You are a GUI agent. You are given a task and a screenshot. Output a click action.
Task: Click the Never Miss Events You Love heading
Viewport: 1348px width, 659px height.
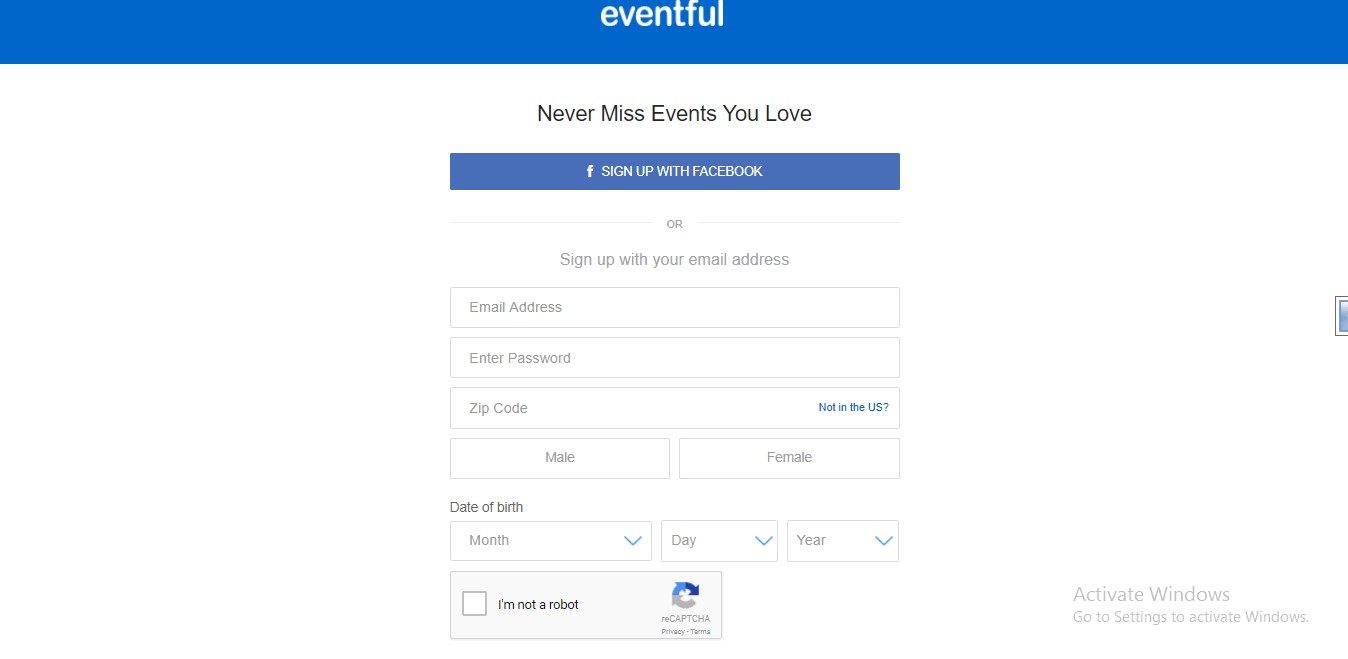click(x=675, y=114)
